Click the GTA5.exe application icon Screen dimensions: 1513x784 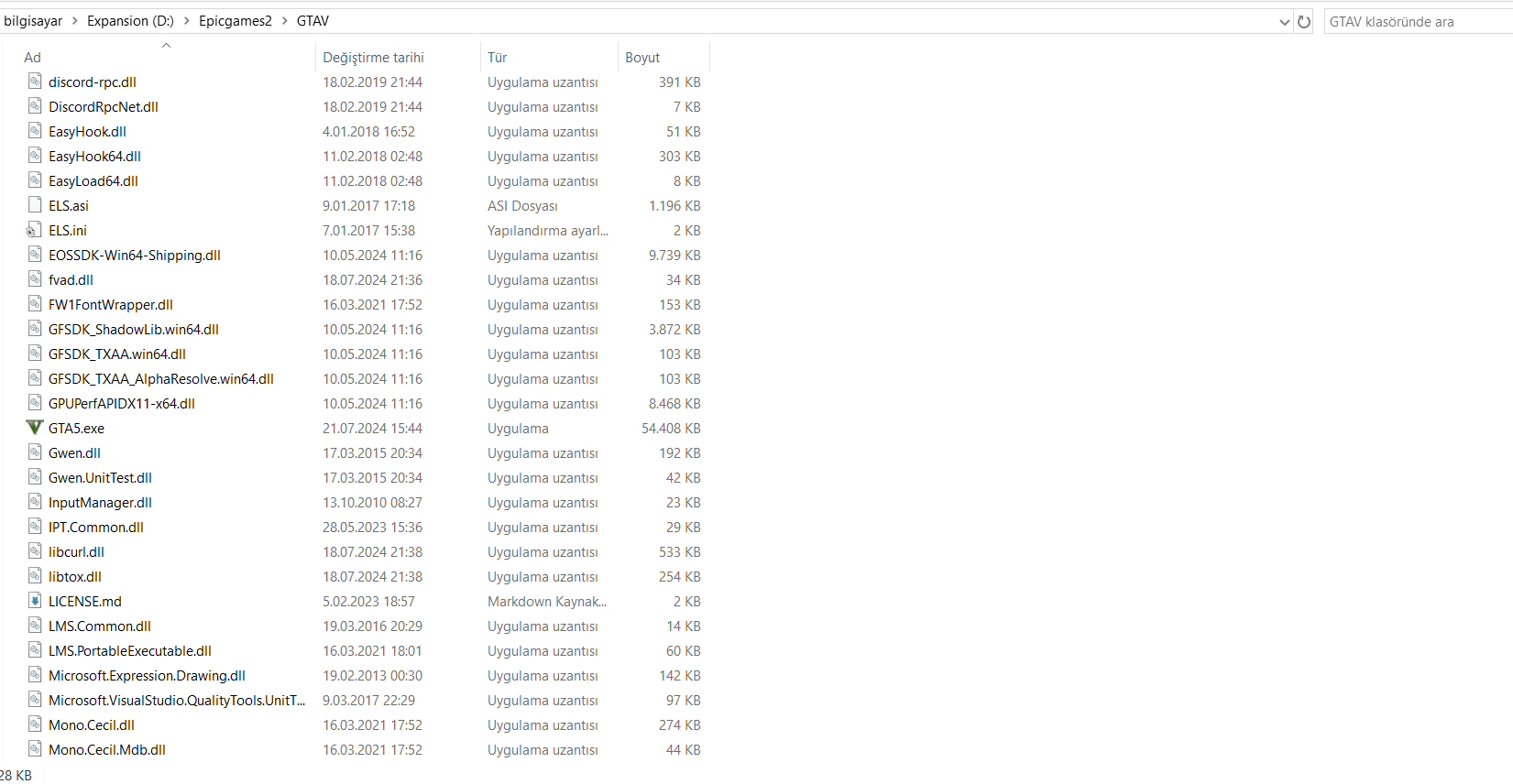[x=35, y=428]
